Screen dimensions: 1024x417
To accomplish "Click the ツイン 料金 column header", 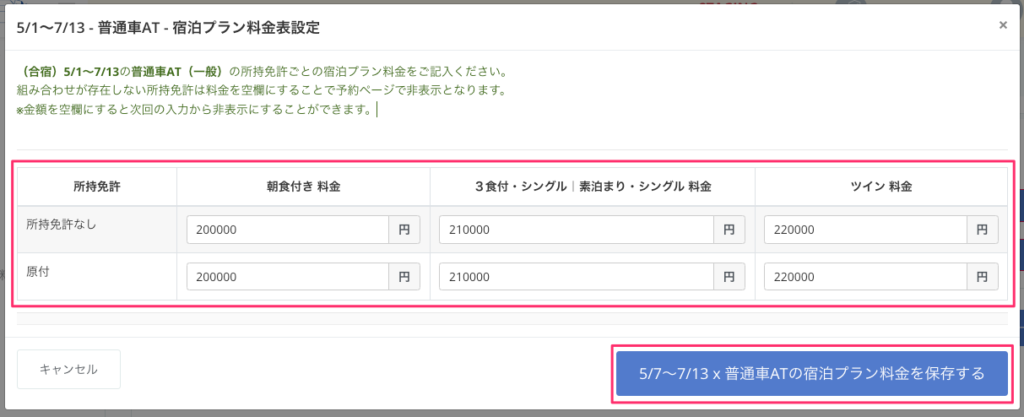I will coord(880,187).
